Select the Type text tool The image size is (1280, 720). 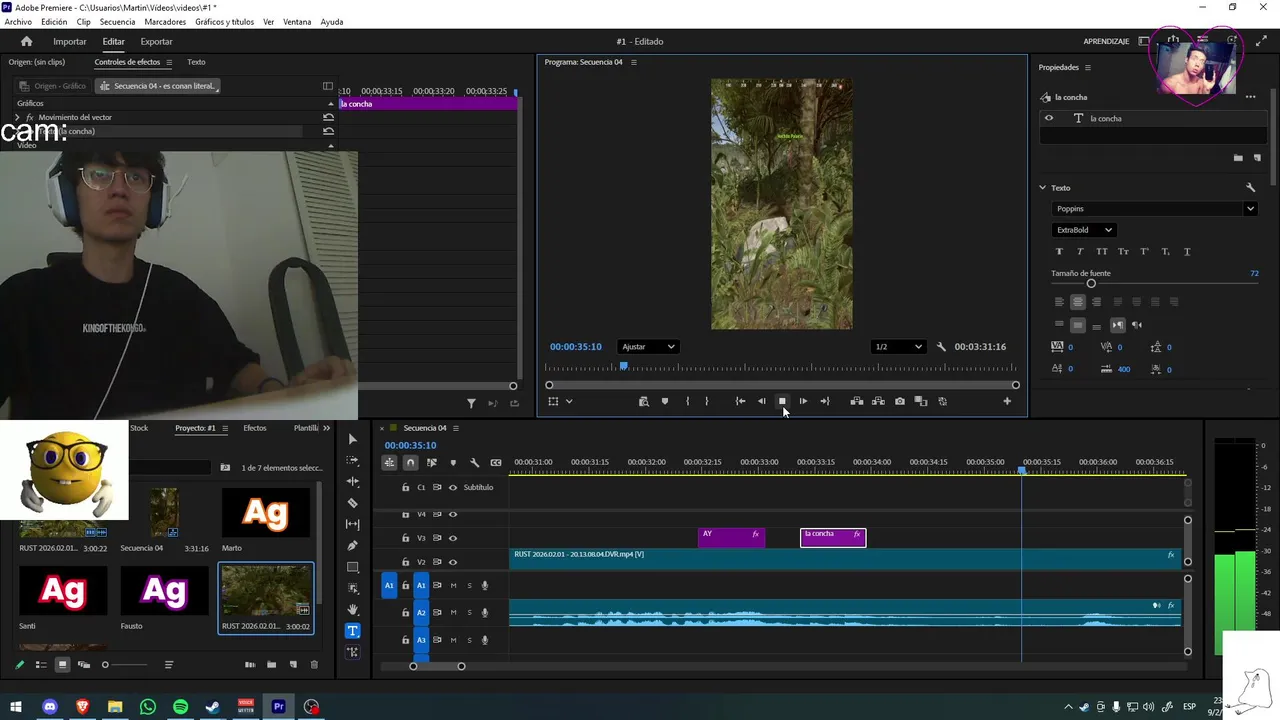click(x=352, y=631)
